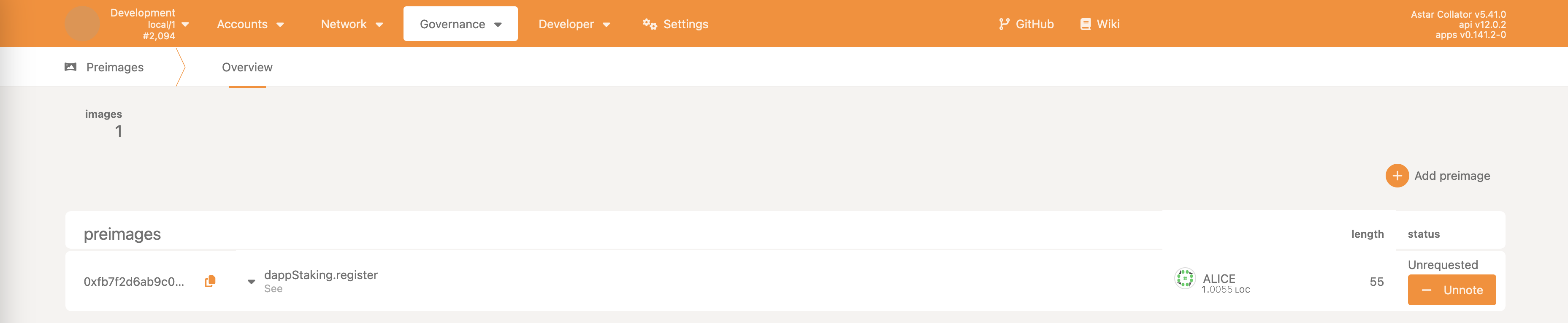Screen dimensions: 1568x323
Task: Open the Accounts dropdown menu
Action: 250,24
